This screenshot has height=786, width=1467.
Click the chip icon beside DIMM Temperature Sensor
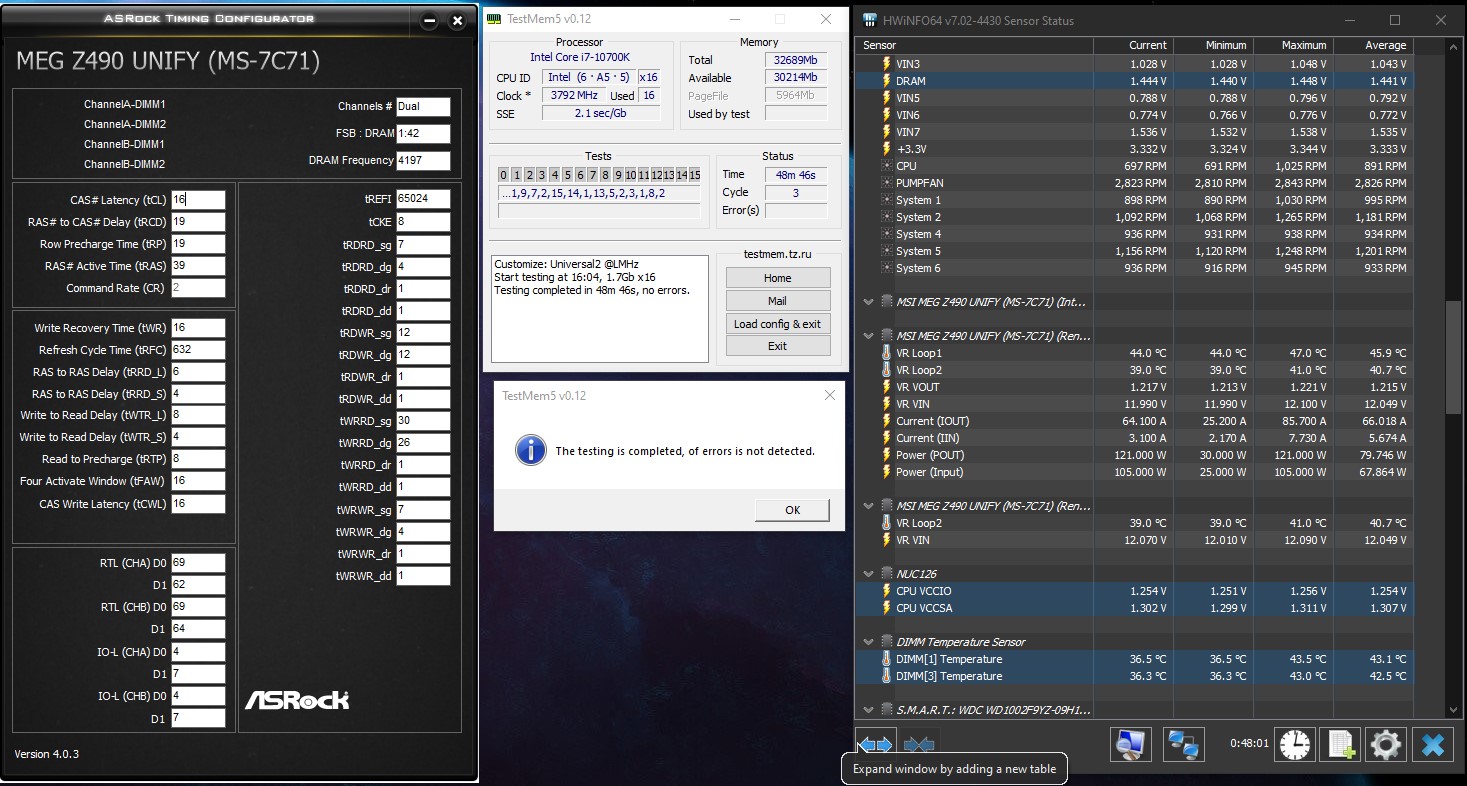(x=887, y=642)
